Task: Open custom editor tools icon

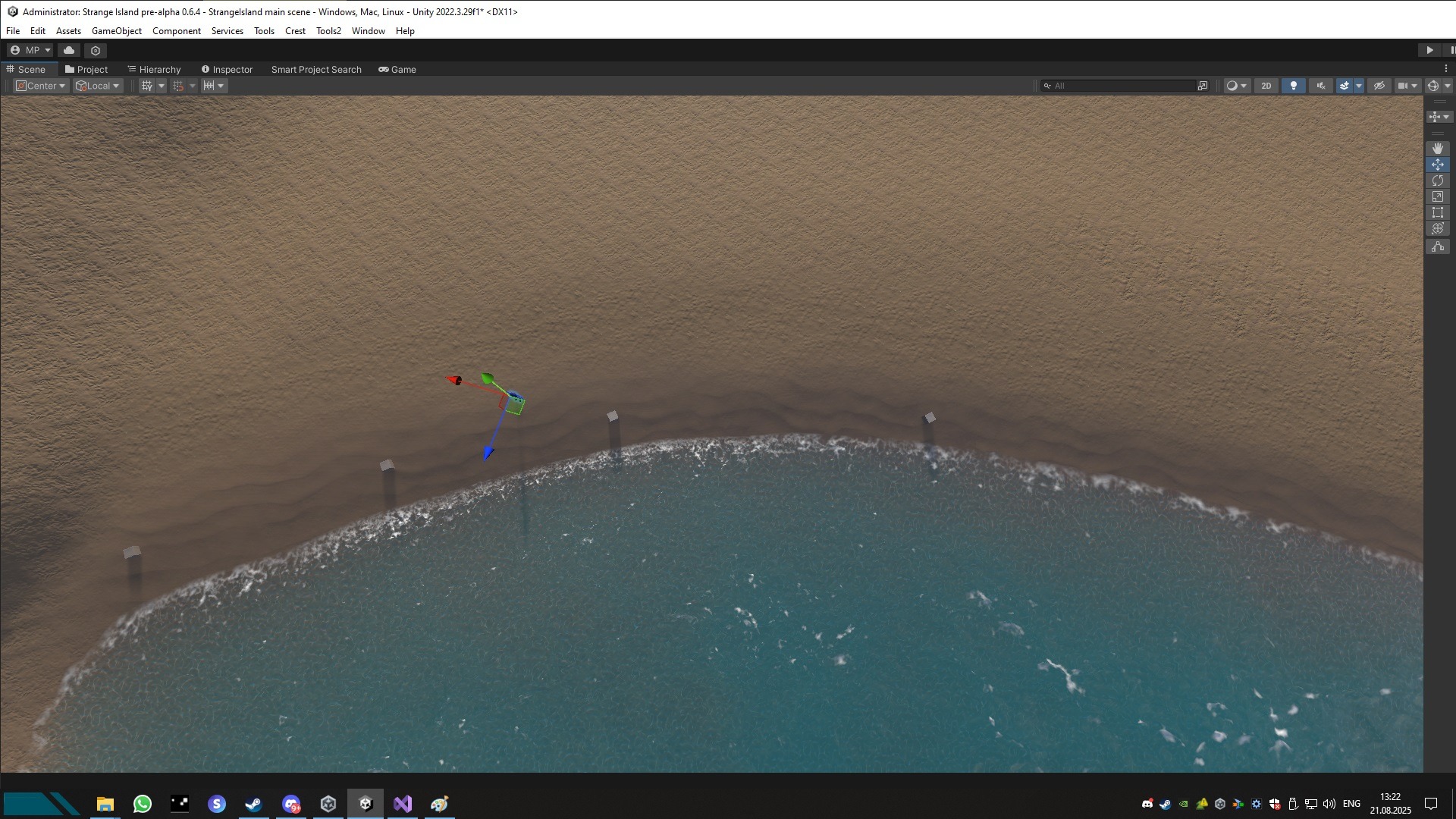Action: click(1437, 246)
